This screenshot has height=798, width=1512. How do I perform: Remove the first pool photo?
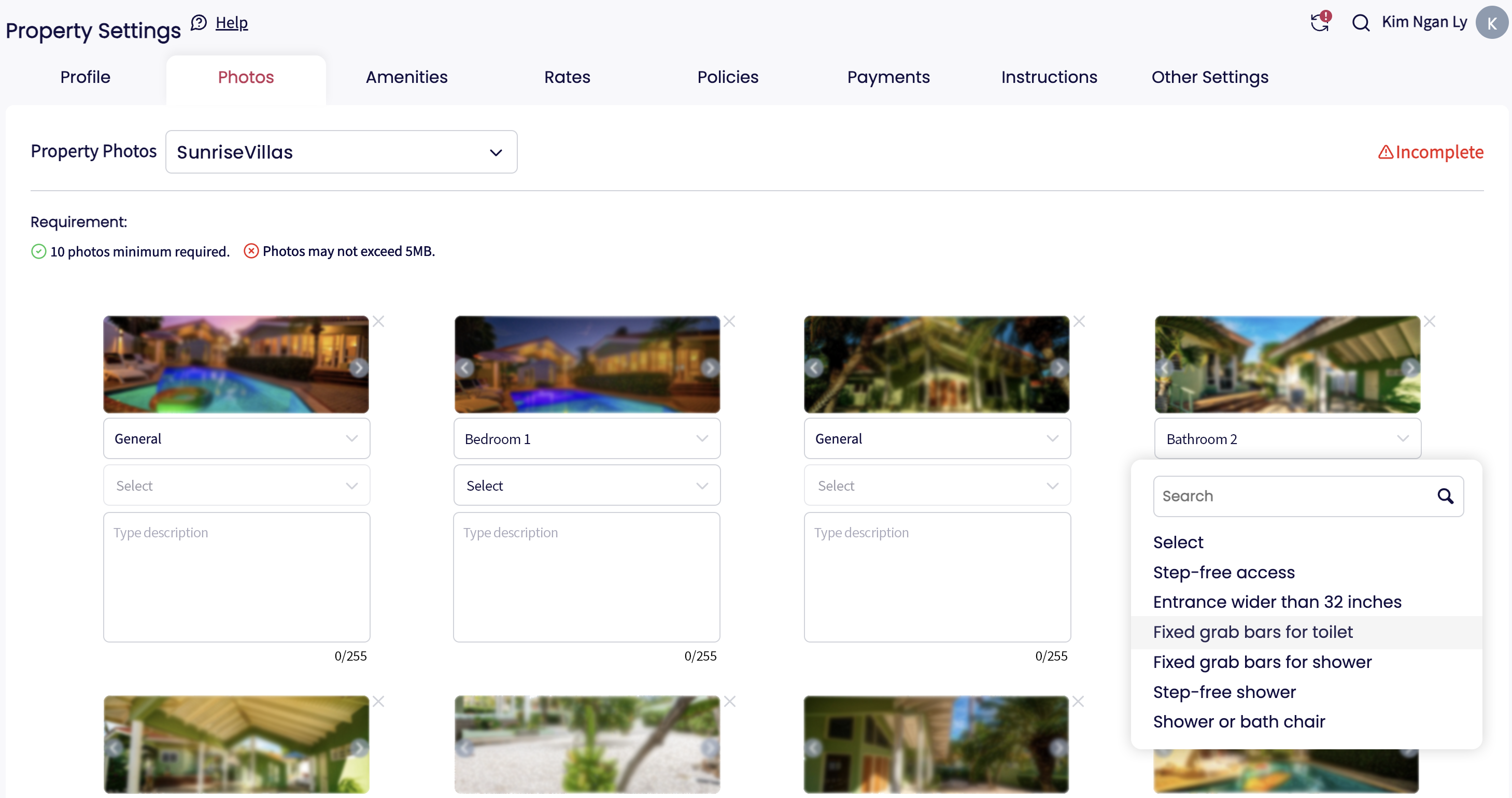[378, 322]
